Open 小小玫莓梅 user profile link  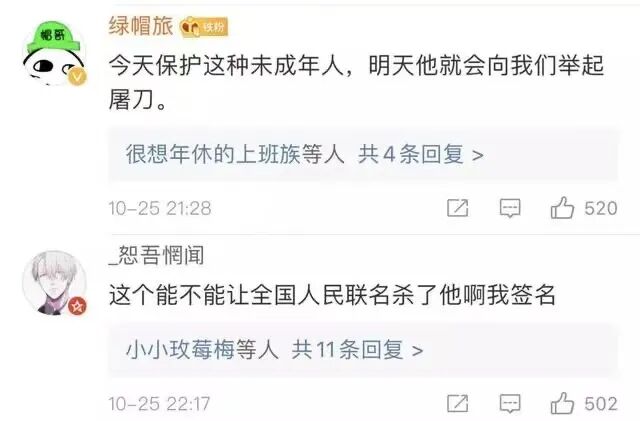[x=180, y=350]
